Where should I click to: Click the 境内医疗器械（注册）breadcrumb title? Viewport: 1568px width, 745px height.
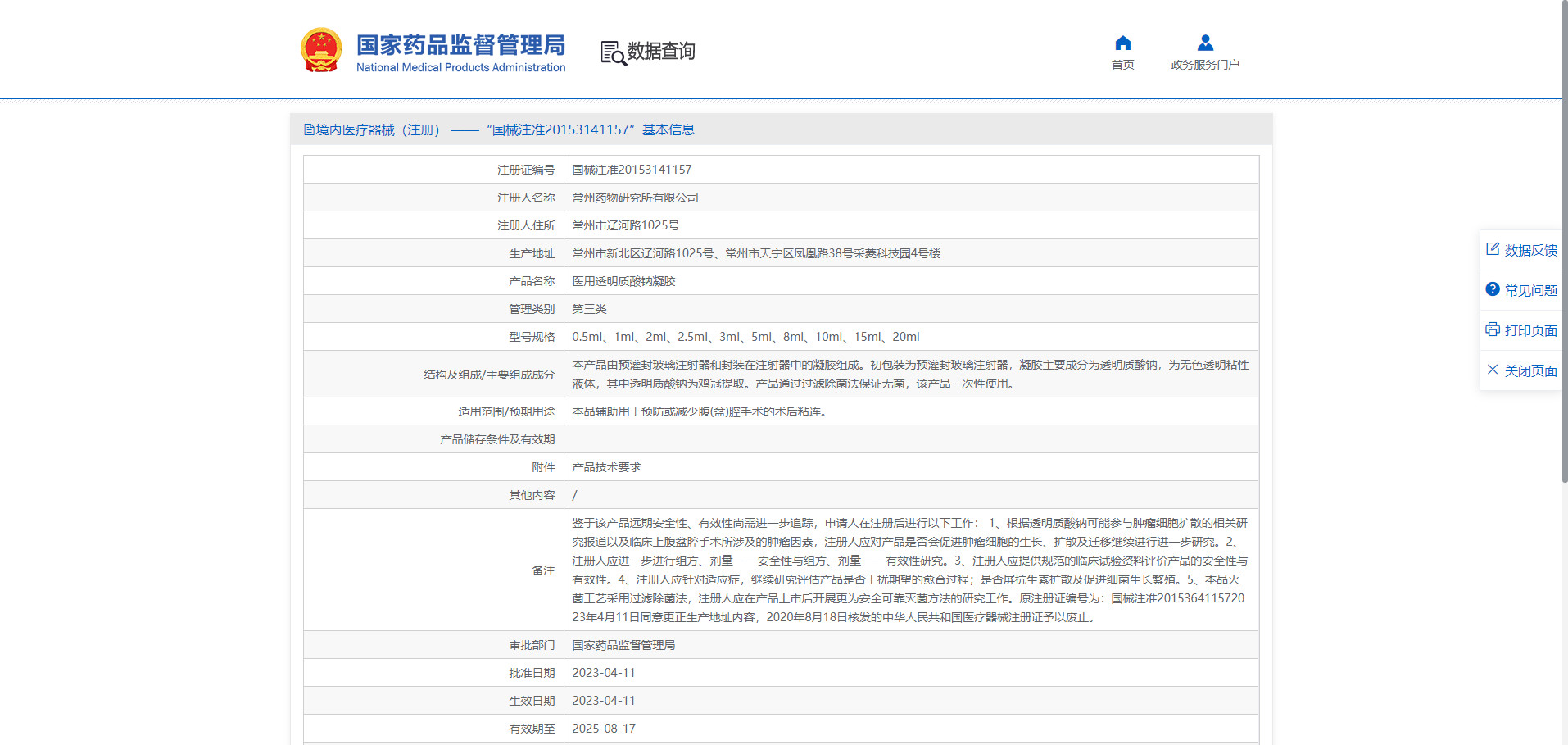[x=378, y=129]
